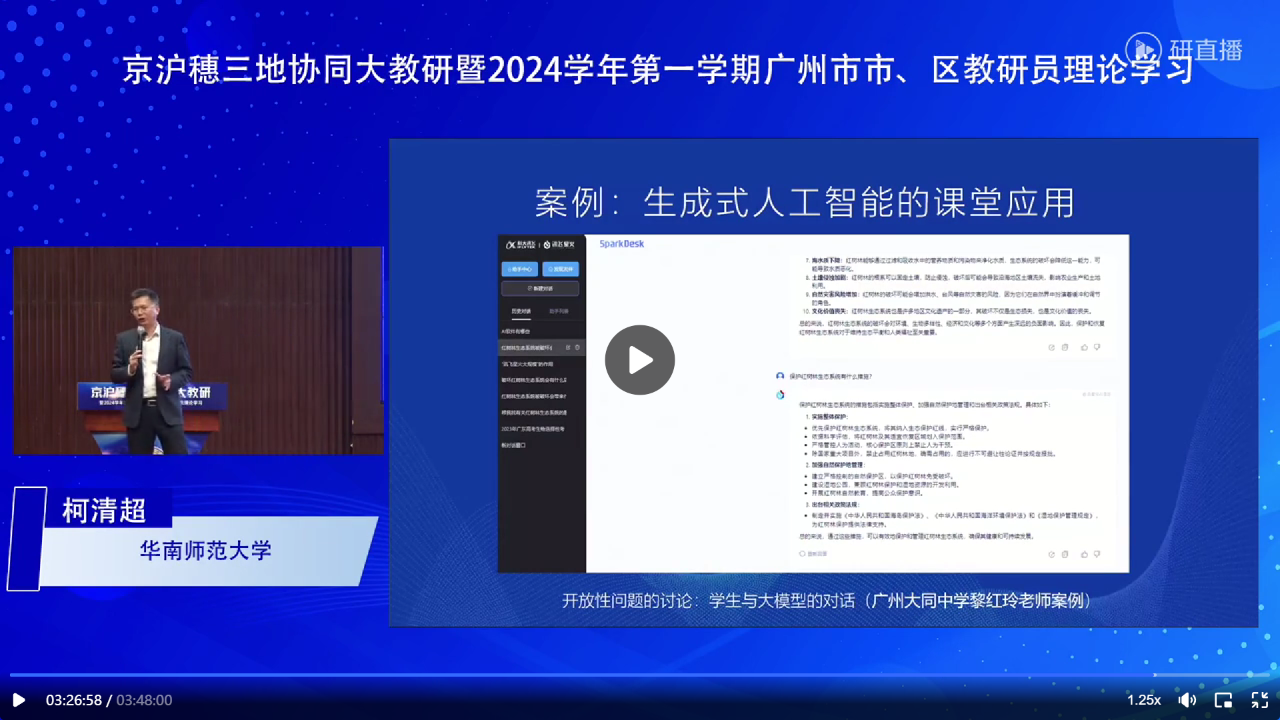Toggle fullscreen mode

click(1260, 700)
